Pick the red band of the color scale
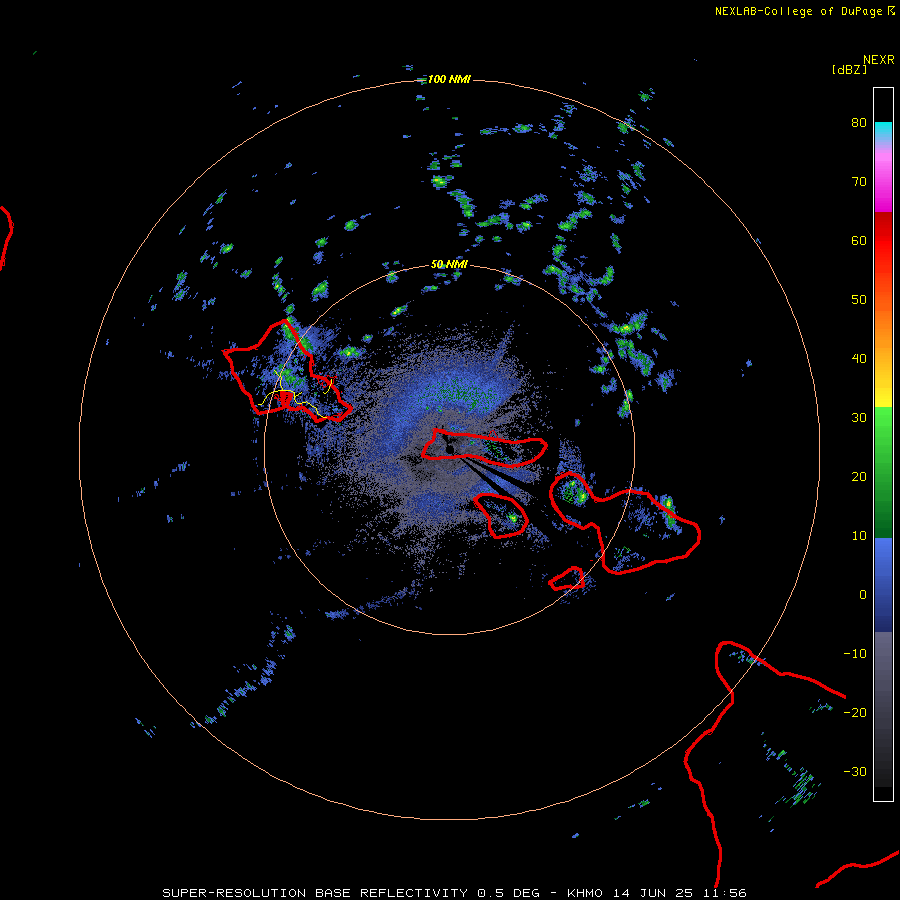Viewport: 900px width, 900px height. click(883, 241)
